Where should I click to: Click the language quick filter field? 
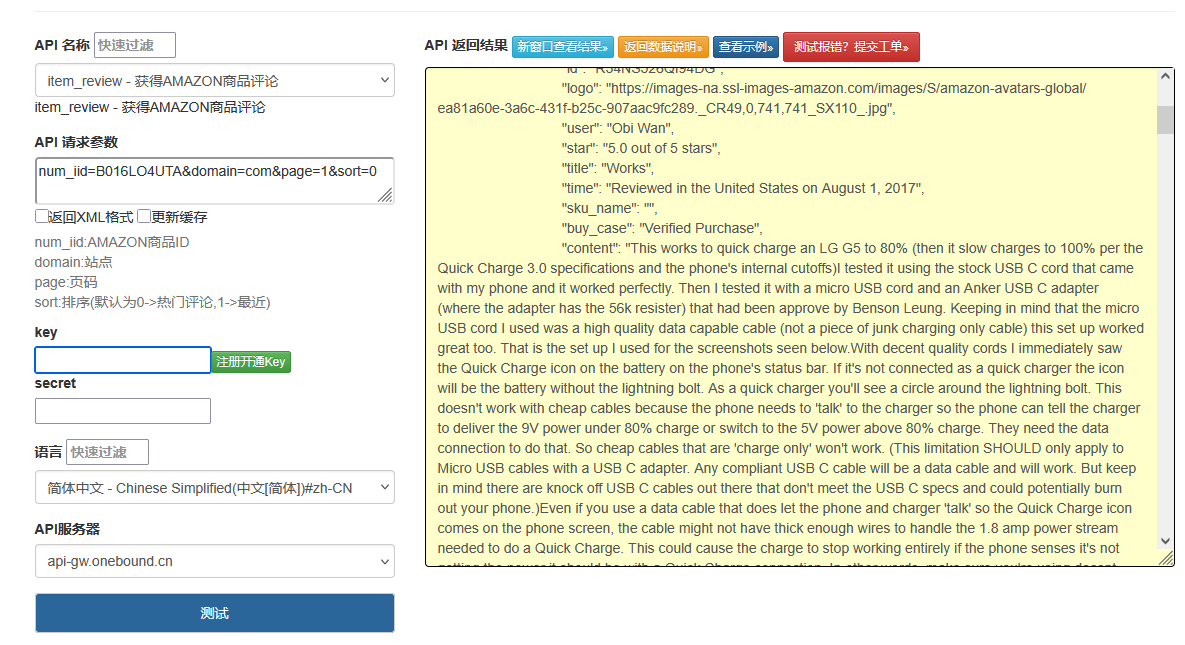[107, 452]
